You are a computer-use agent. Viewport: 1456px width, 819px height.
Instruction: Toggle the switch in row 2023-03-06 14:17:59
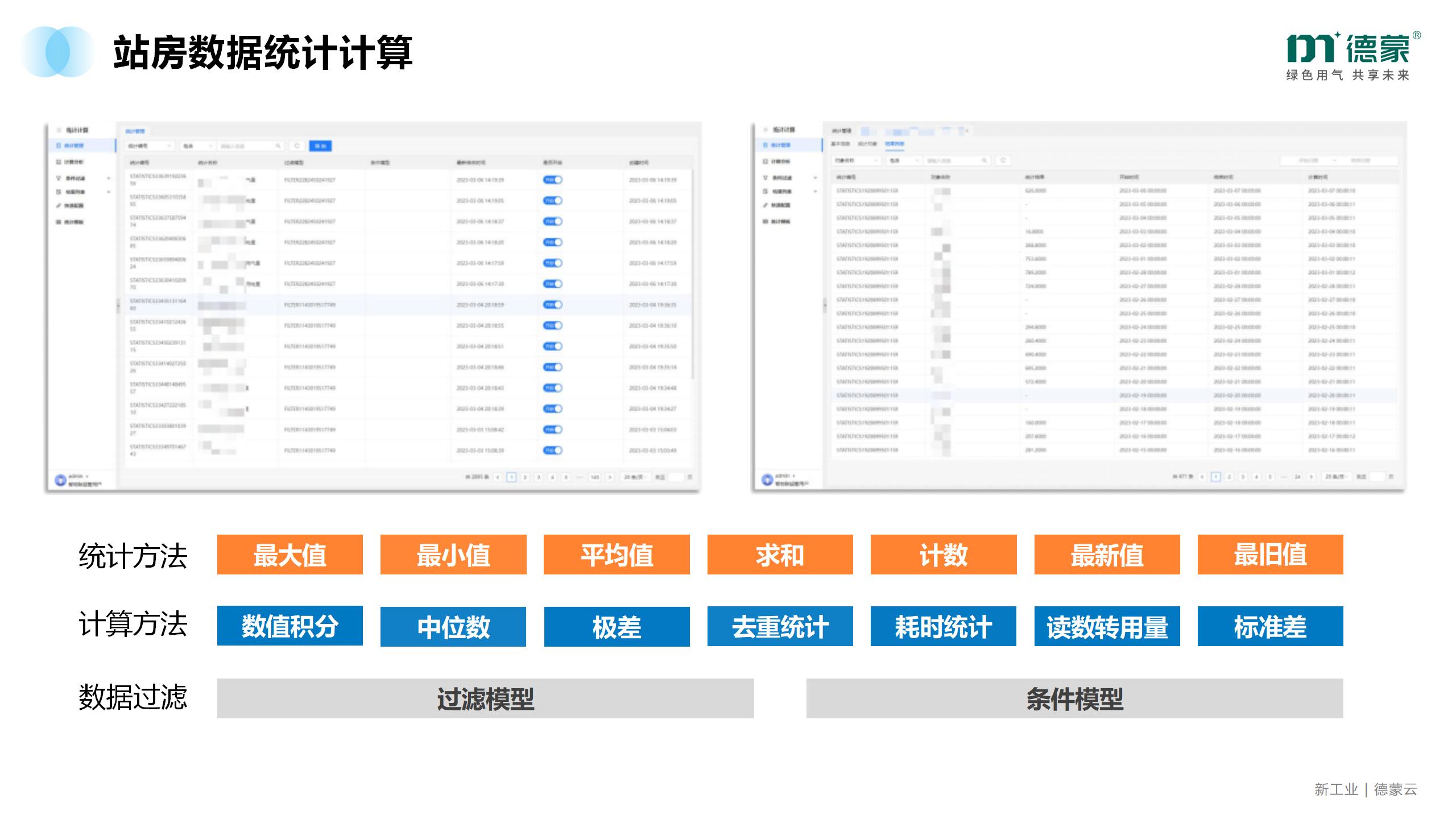(x=552, y=263)
